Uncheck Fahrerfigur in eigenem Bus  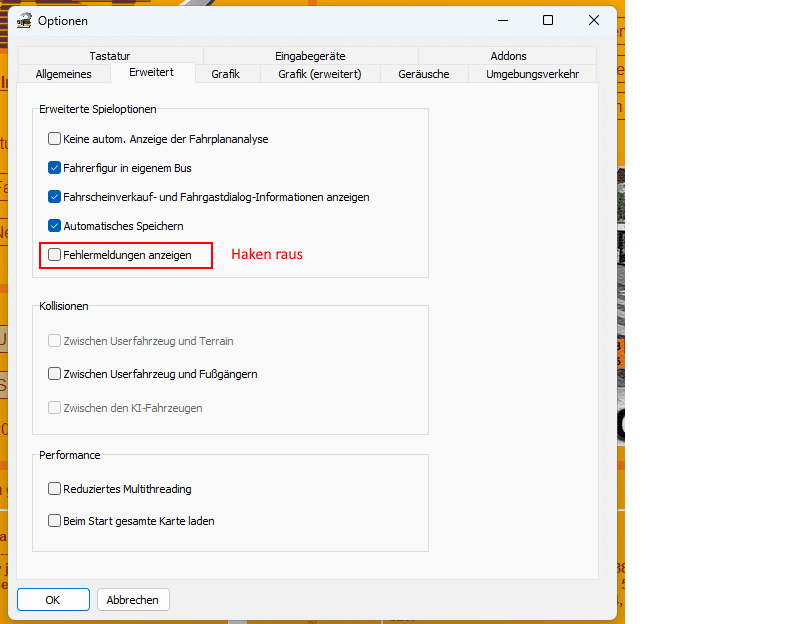click(x=55, y=168)
